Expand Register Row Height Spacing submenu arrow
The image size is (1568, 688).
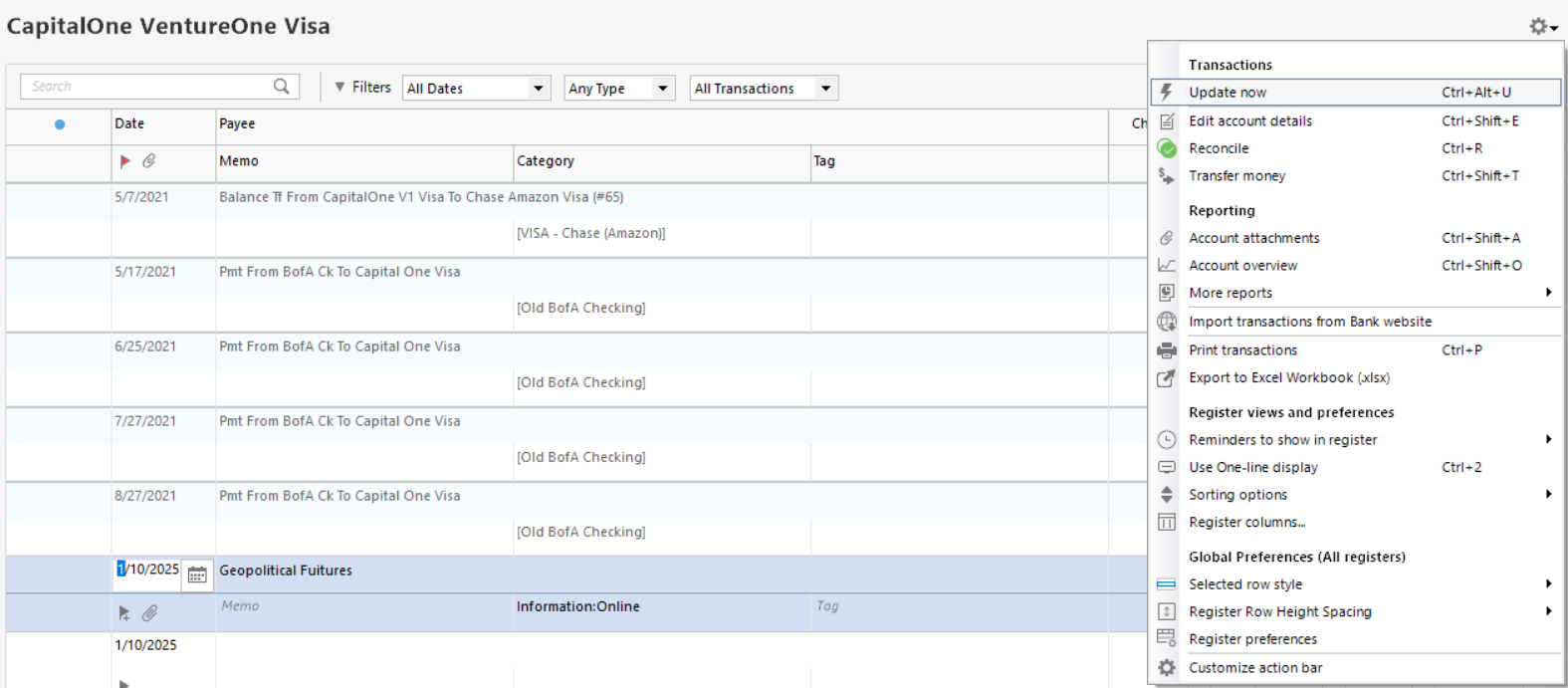click(x=1548, y=612)
